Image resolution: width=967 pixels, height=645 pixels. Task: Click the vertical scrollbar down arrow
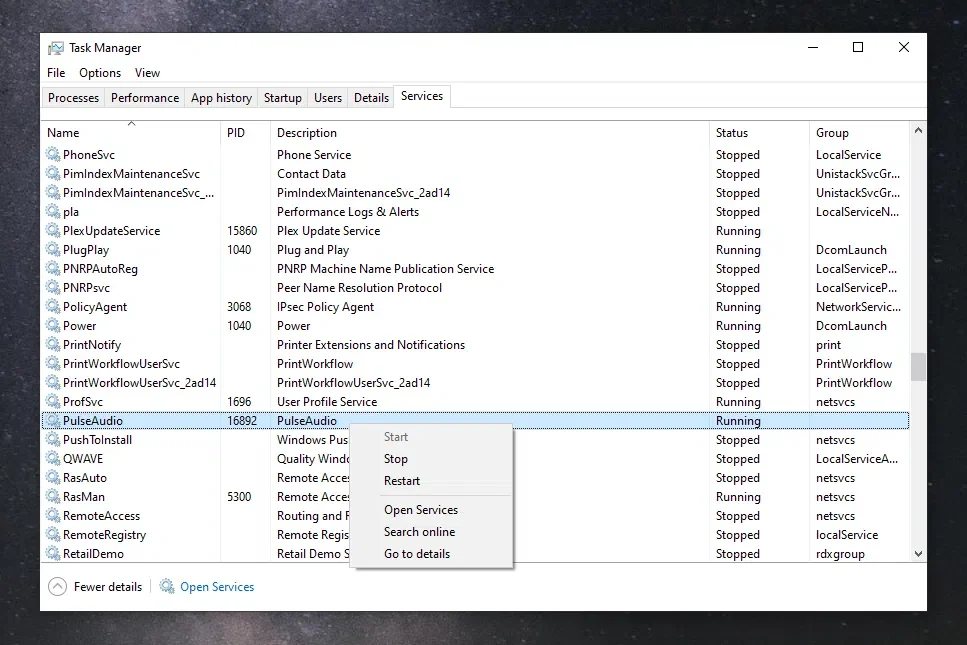click(x=918, y=553)
